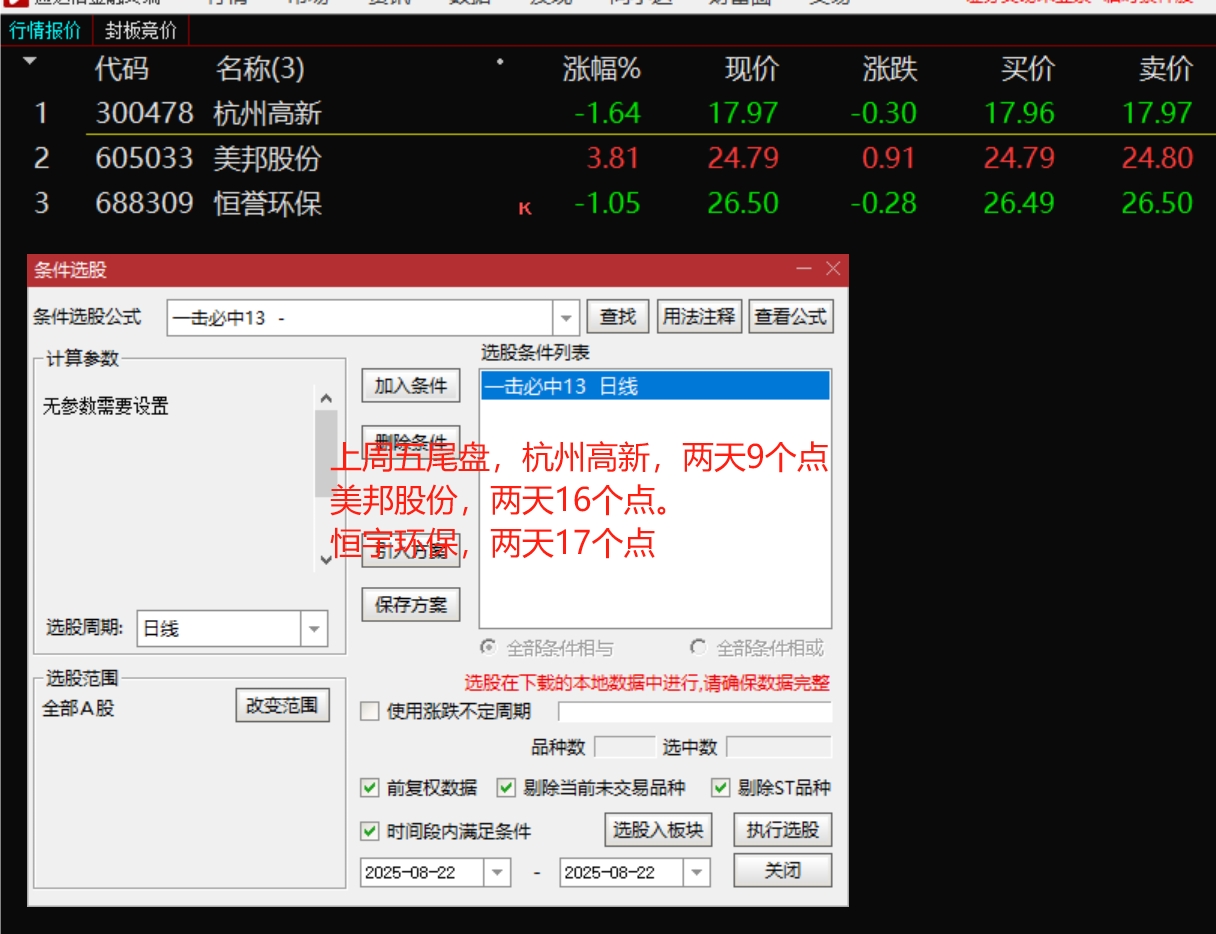Click the 关闭 button

click(783, 870)
